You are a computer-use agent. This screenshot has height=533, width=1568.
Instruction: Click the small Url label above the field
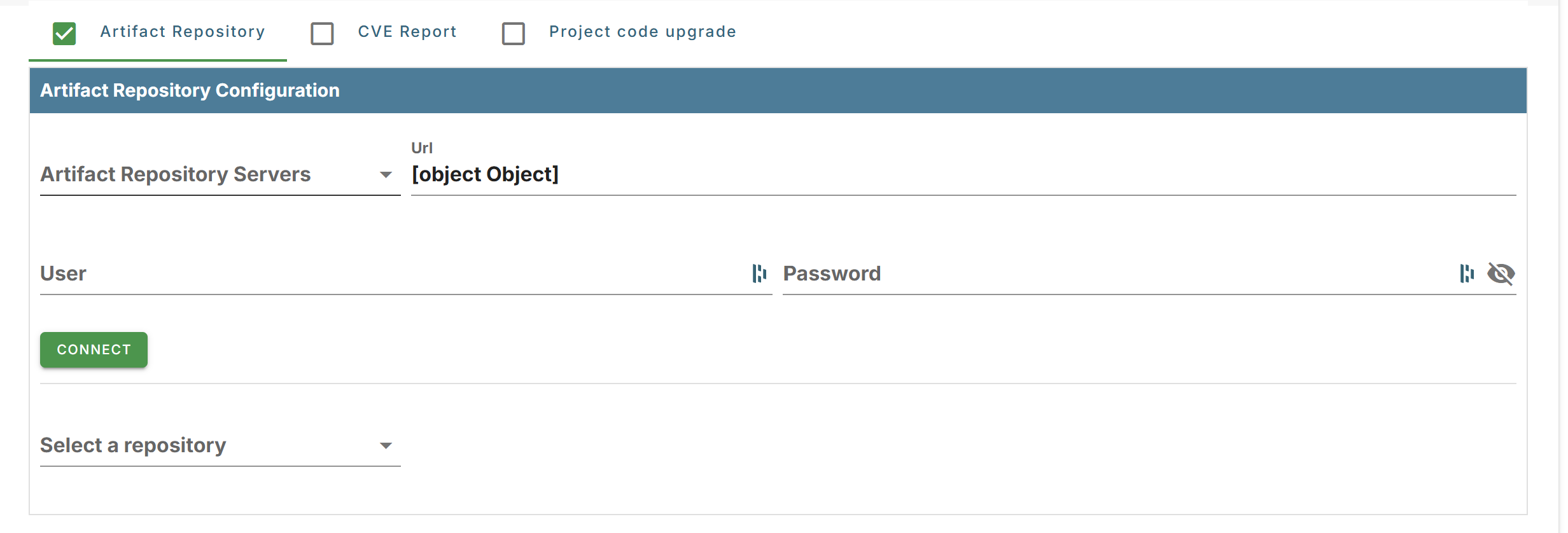tap(422, 148)
